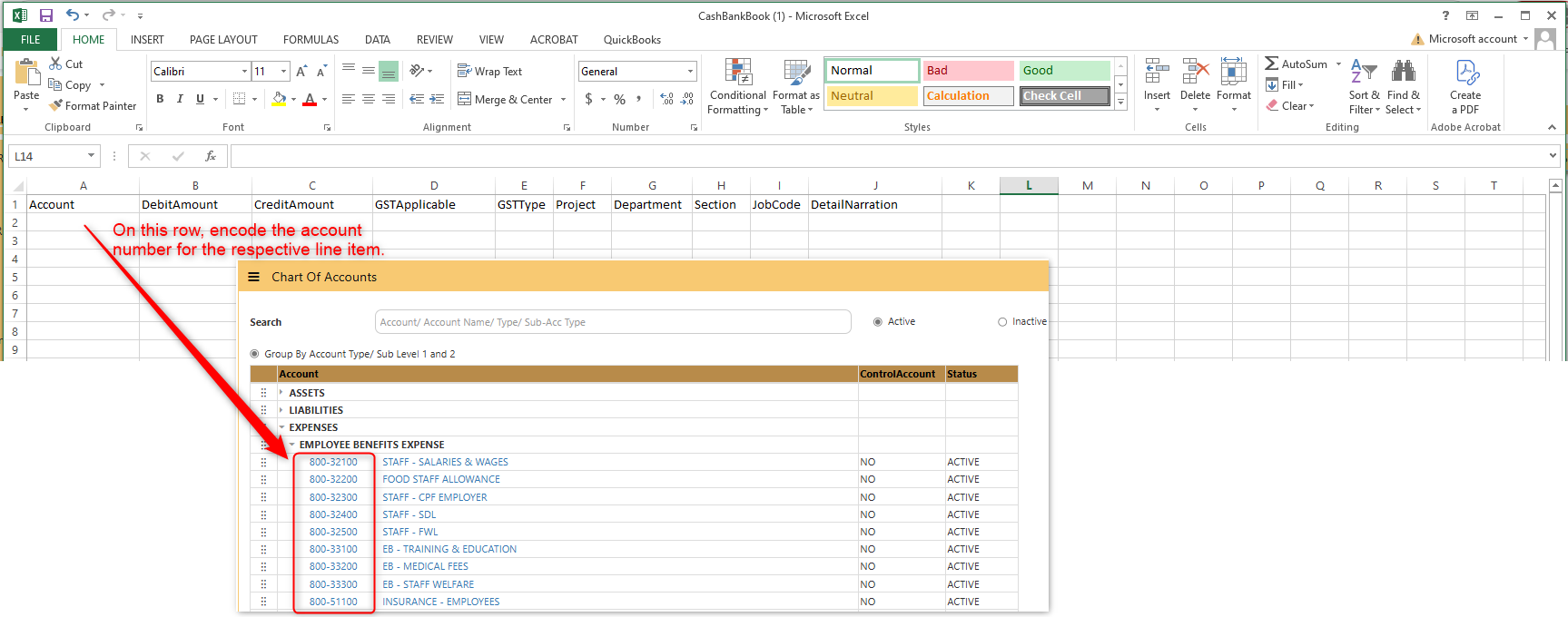Switch to the INSERT tab
The height and width of the screenshot is (617, 1568).
click(x=147, y=39)
